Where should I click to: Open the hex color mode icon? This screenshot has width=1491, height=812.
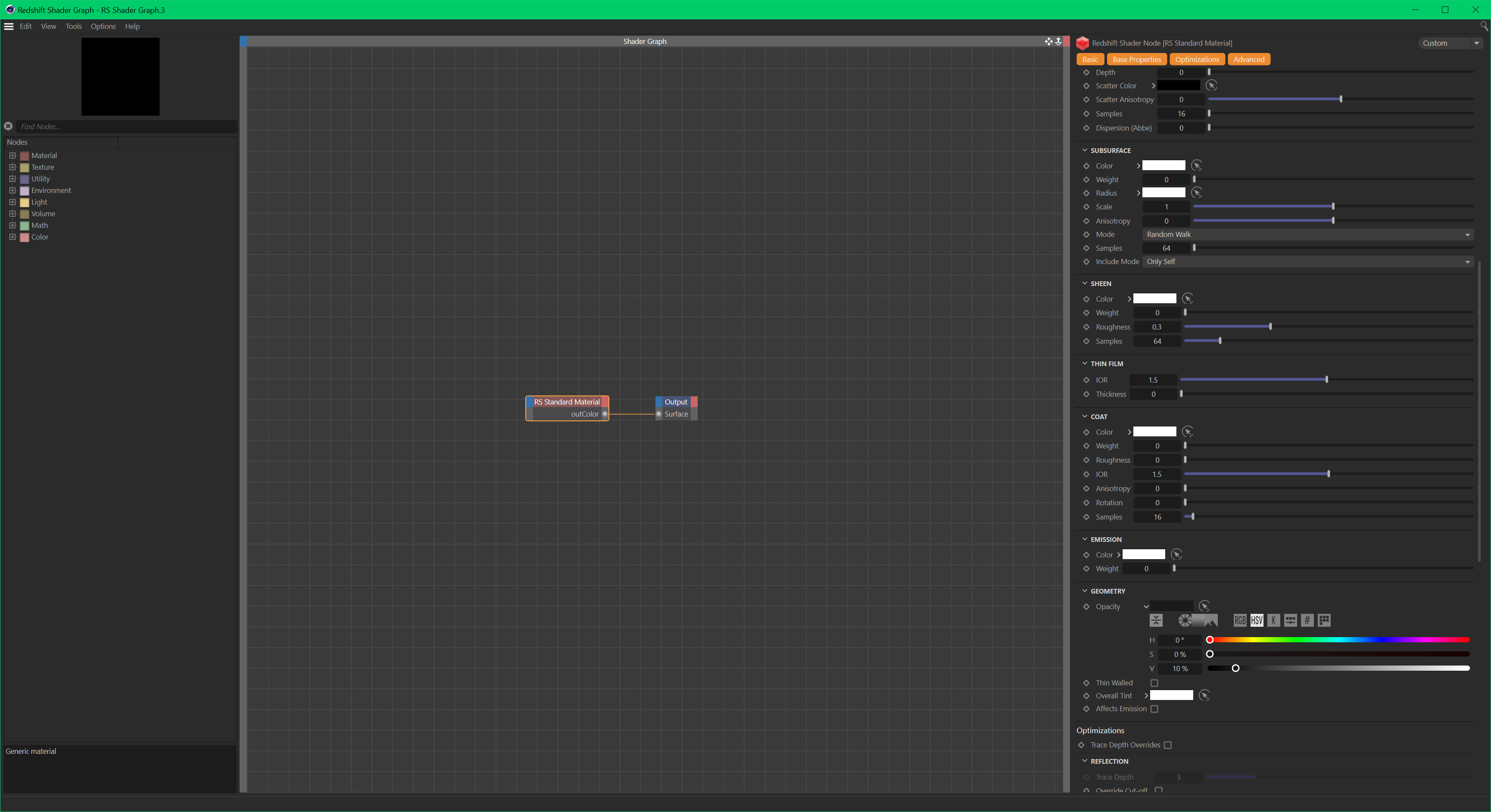coord(1307,620)
